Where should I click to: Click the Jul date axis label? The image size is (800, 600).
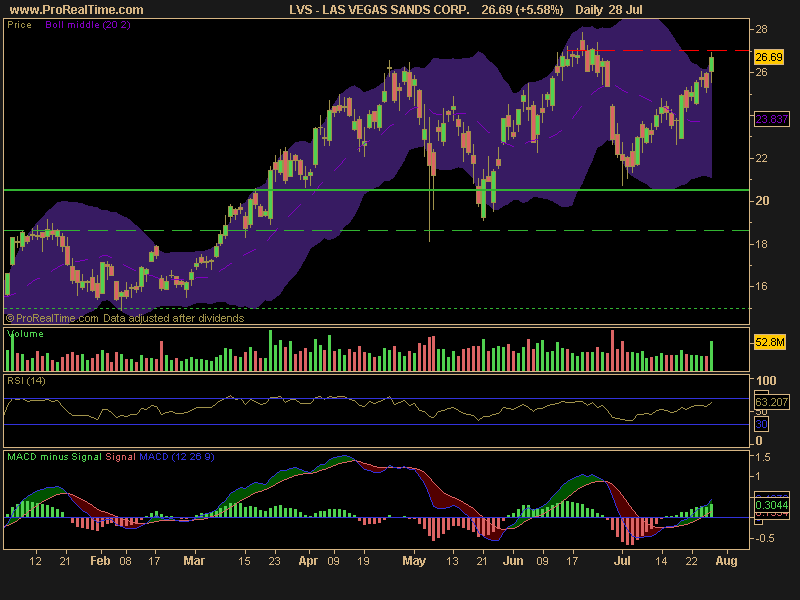[622, 561]
